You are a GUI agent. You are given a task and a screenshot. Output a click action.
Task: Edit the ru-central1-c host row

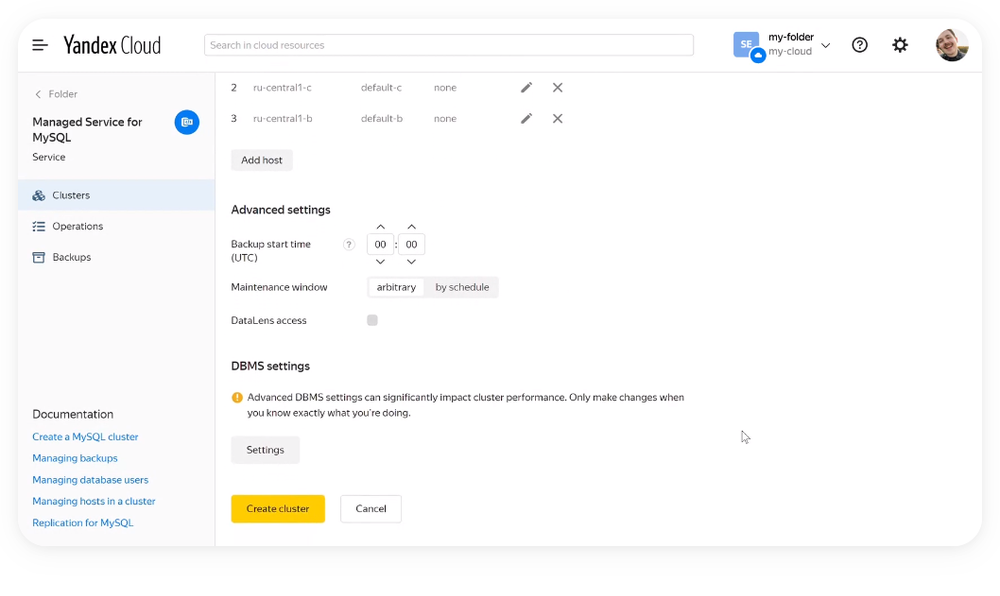point(526,87)
